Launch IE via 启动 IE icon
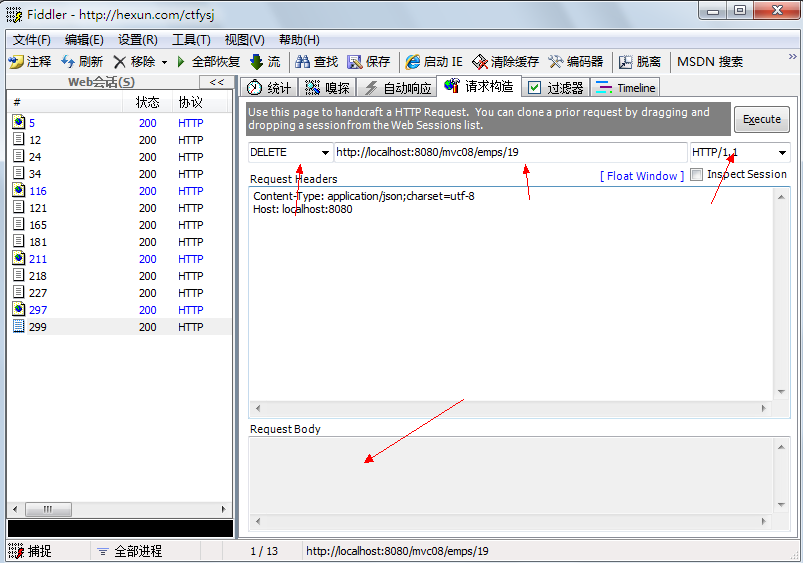The width and height of the screenshot is (803, 563). (413, 62)
